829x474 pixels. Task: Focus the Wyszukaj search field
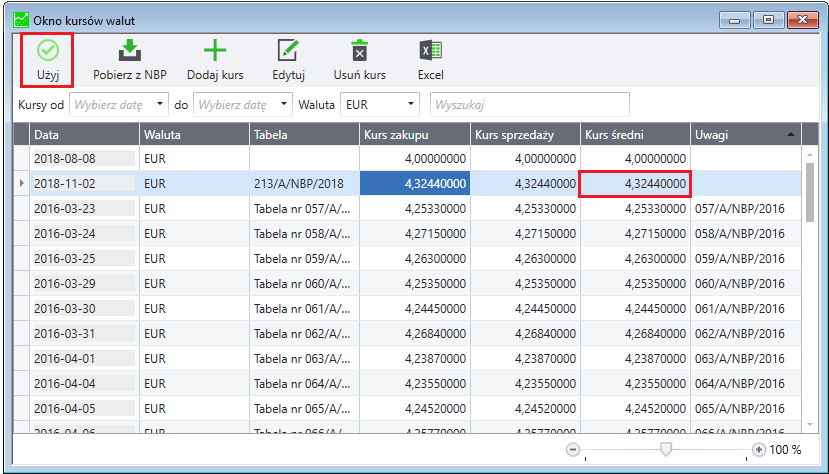[530, 105]
